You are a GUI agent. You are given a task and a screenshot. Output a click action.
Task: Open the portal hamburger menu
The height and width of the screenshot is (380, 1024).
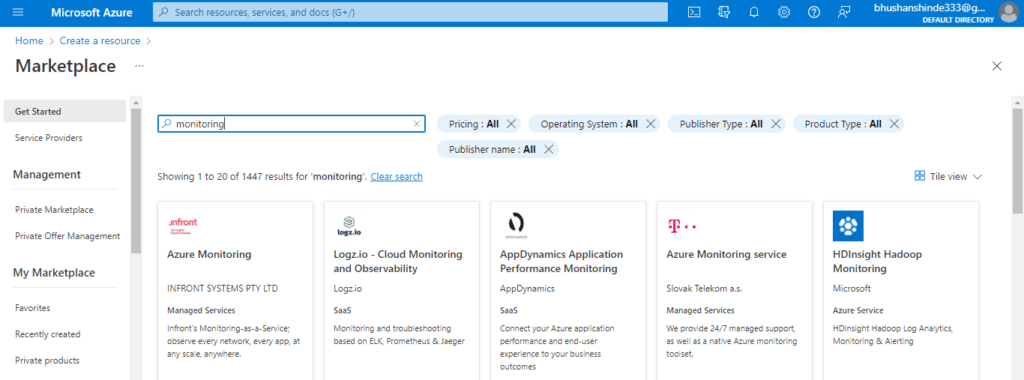coord(18,12)
